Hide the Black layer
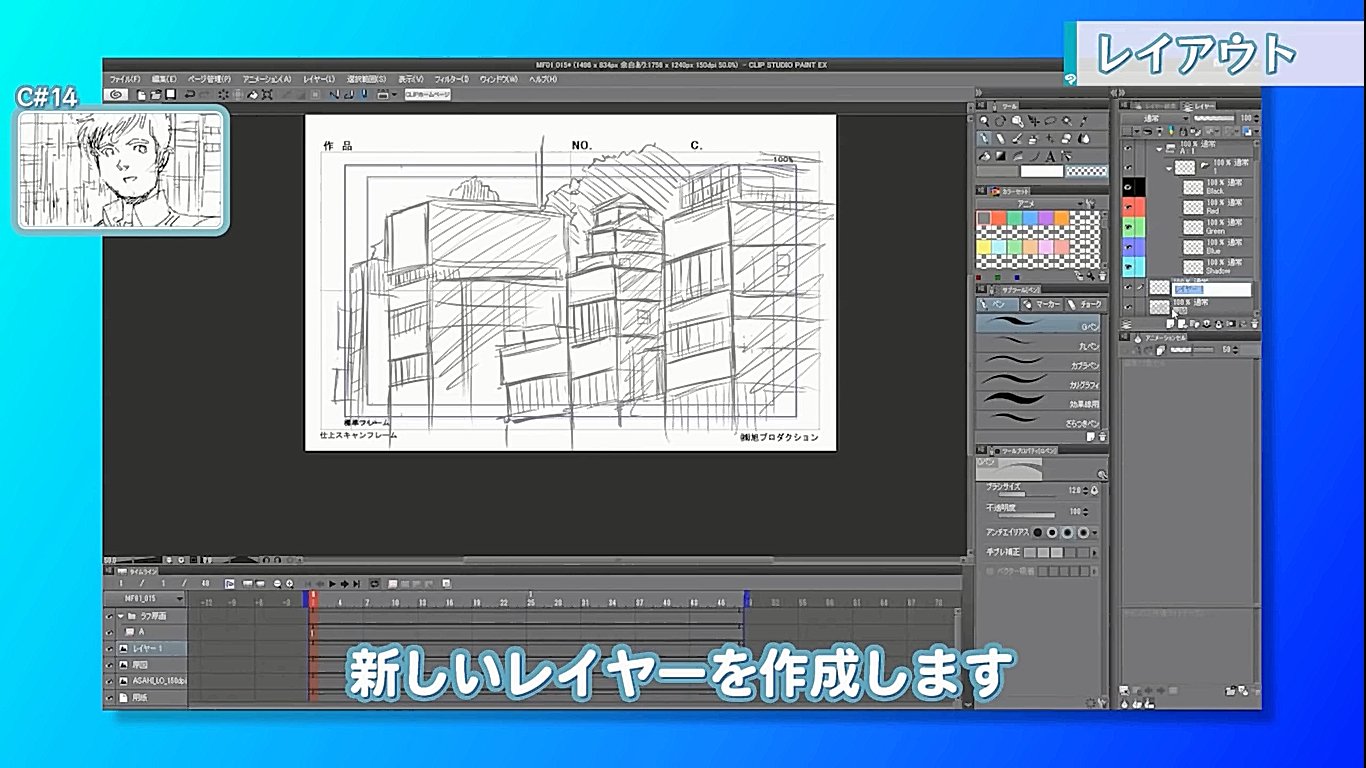1366x768 pixels. tap(1127, 187)
